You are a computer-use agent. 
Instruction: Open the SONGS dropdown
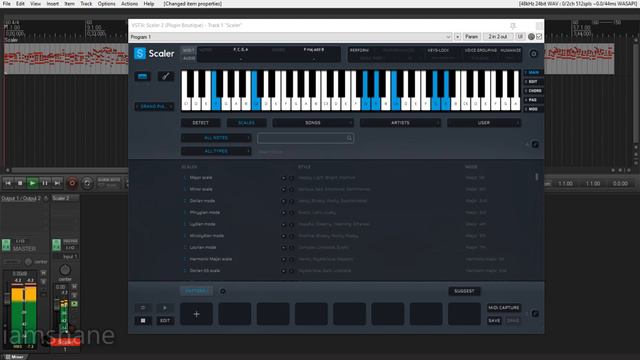(313, 123)
